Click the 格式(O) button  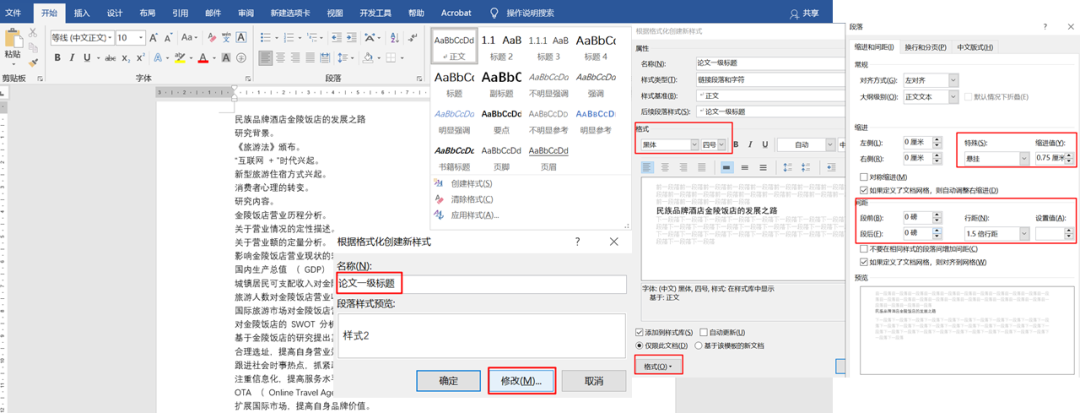[658, 365]
